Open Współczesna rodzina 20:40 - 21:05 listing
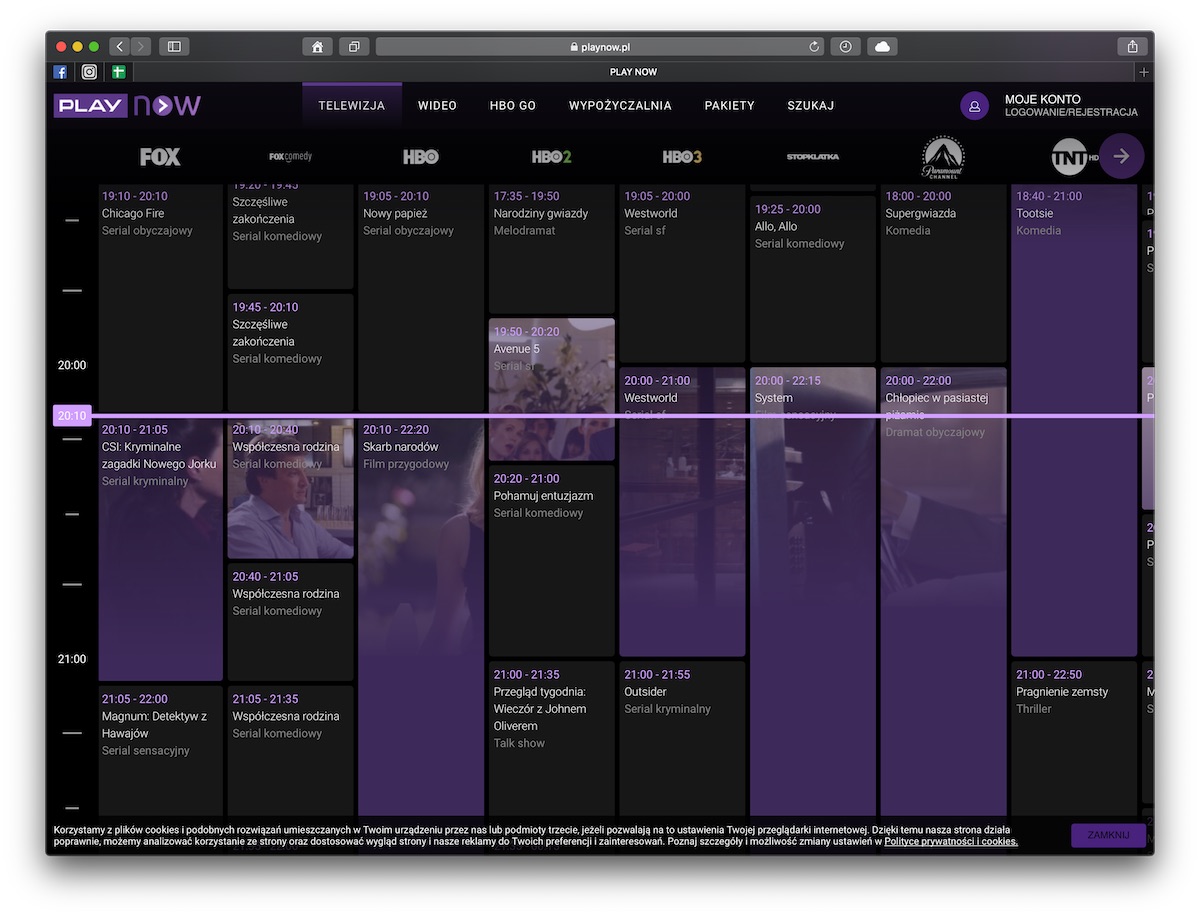Image resolution: width=1200 pixels, height=916 pixels. [290, 622]
